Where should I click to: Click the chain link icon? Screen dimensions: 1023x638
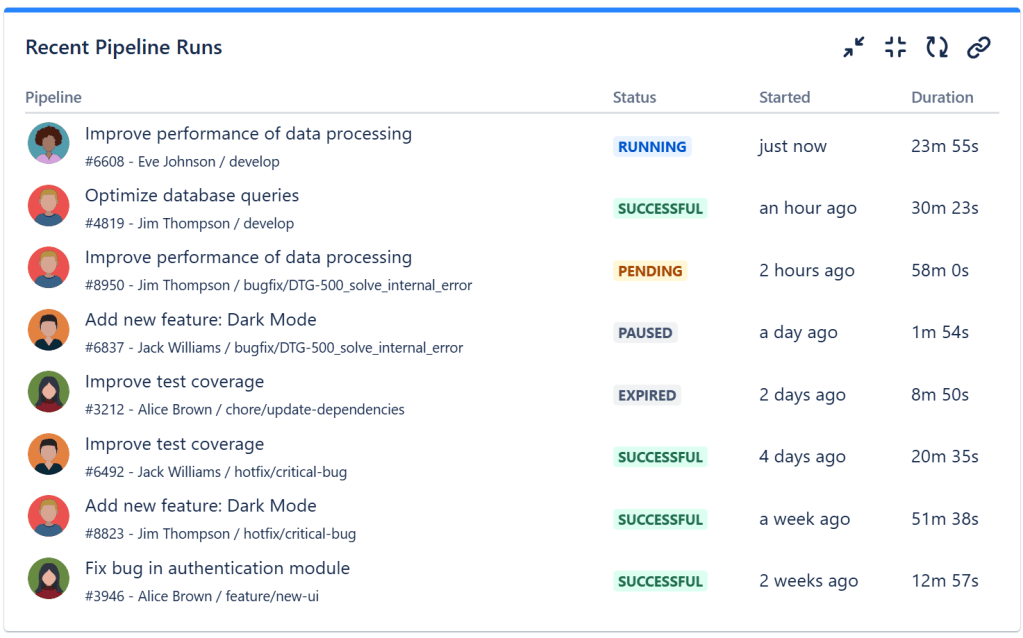point(979,47)
